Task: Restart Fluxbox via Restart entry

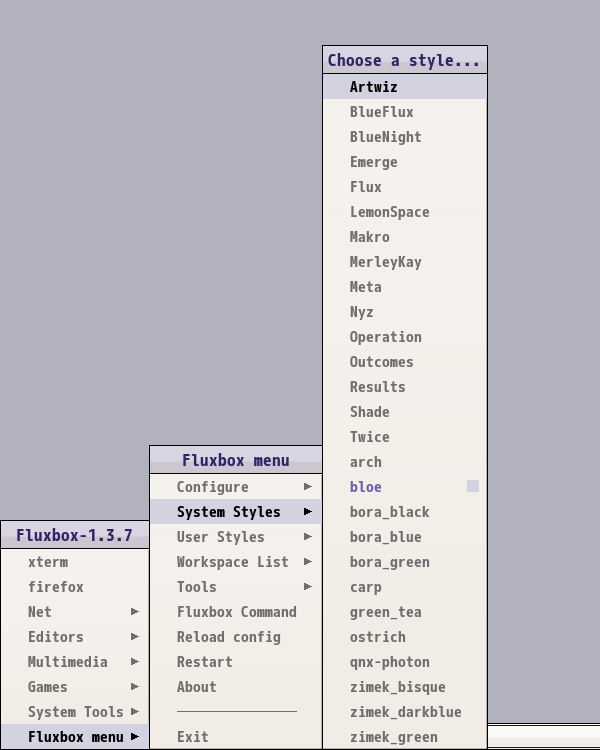Action: [x=235, y=662]
